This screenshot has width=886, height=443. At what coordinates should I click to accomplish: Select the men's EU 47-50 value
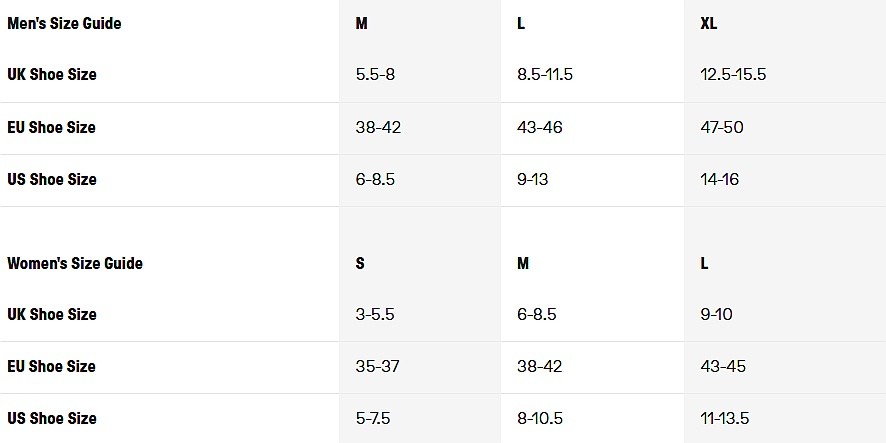click(722, 127)
